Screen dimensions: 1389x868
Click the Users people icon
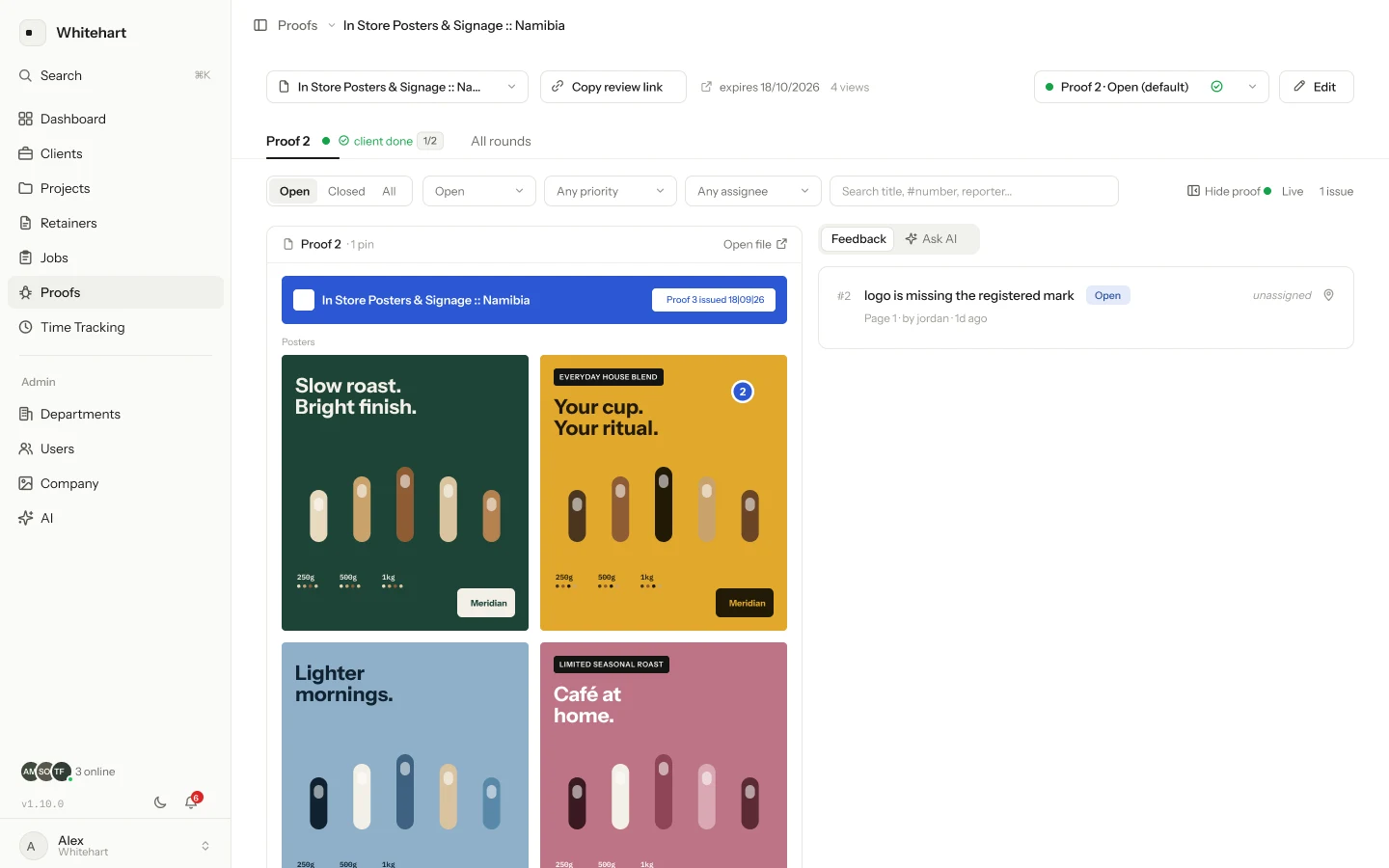pos(26,448)
